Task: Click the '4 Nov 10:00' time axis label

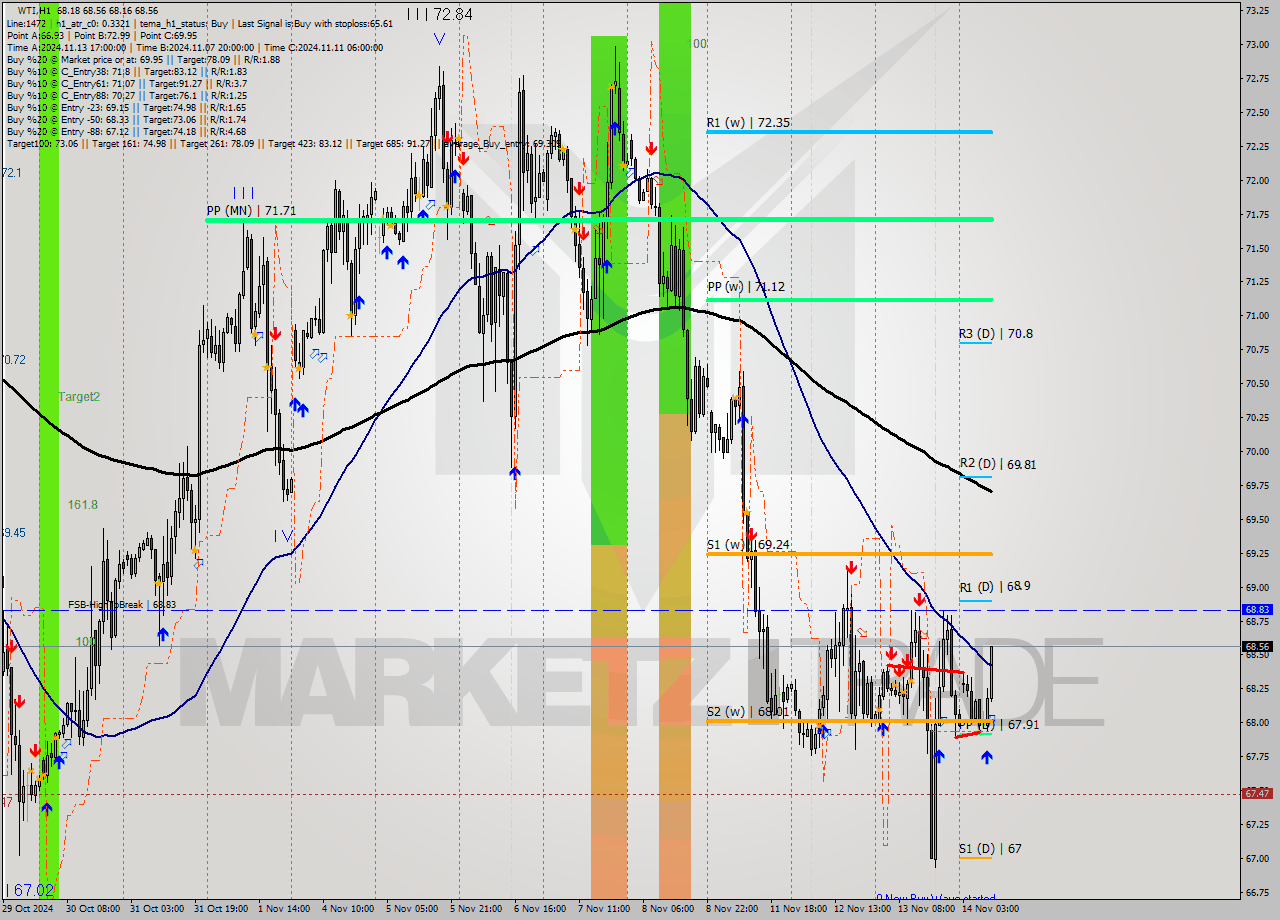Action: tap(348, 909)
